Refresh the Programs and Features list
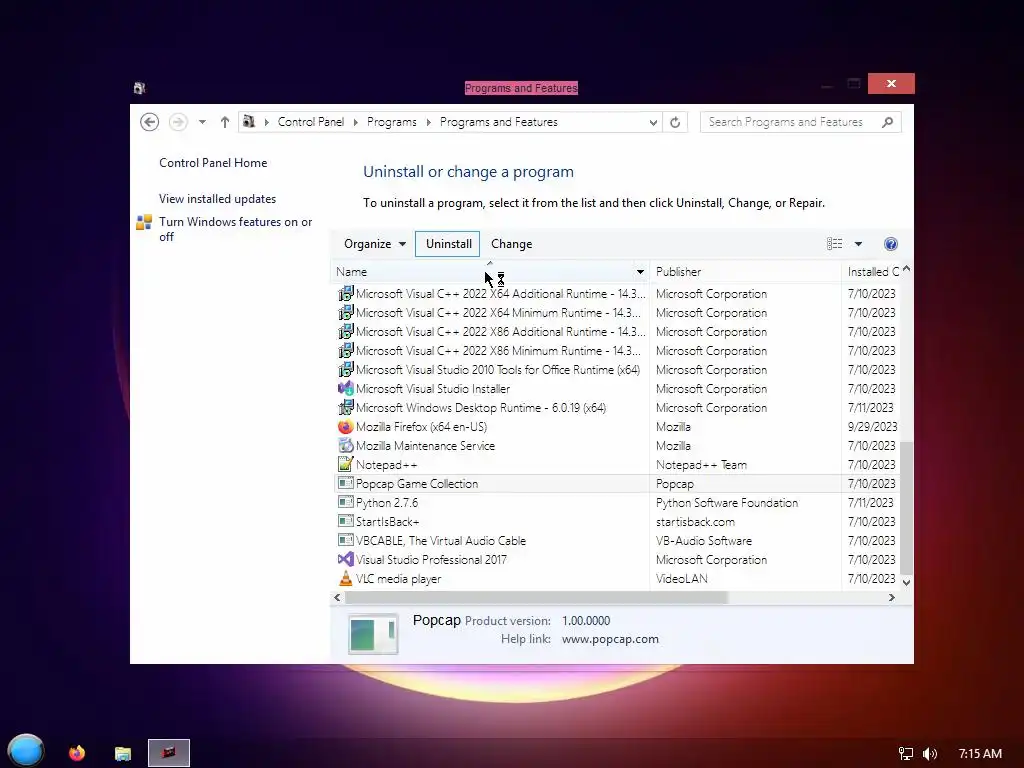Screen dimensions: 1024x768 [675, 122]
